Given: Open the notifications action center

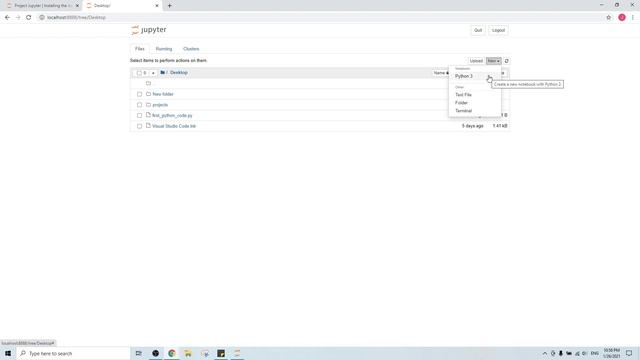Looking at the screenshot, I should 629,353.
